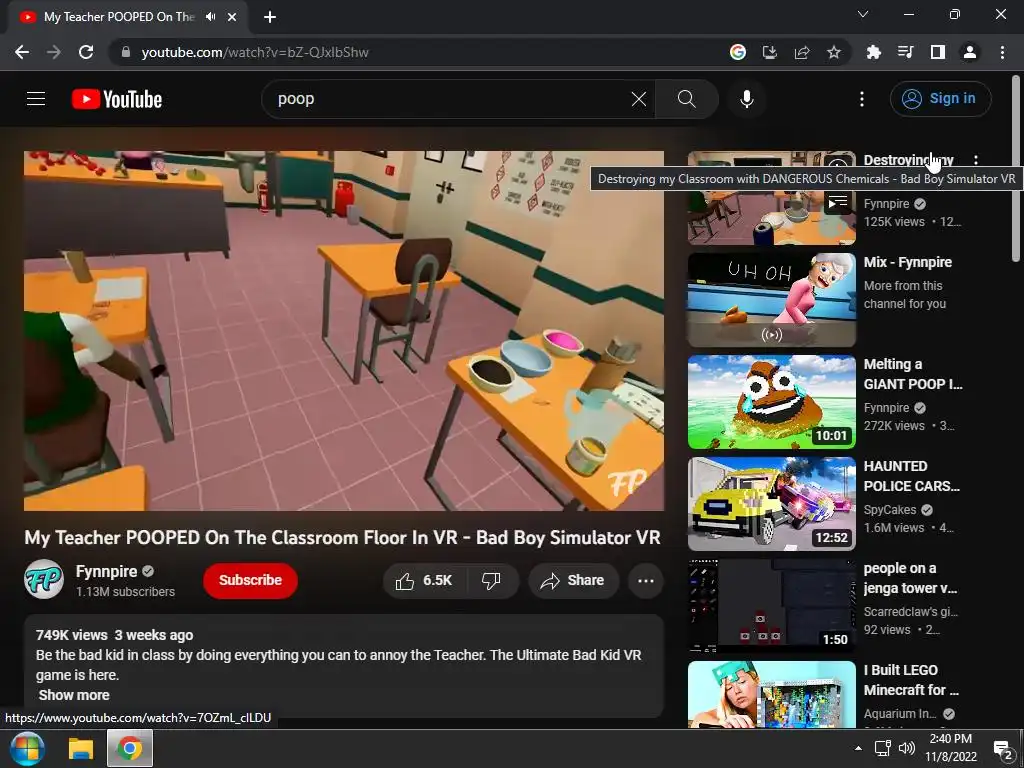
Task: Click I Built LEGO Minecraft title
Action: click(x=911, y=680)
